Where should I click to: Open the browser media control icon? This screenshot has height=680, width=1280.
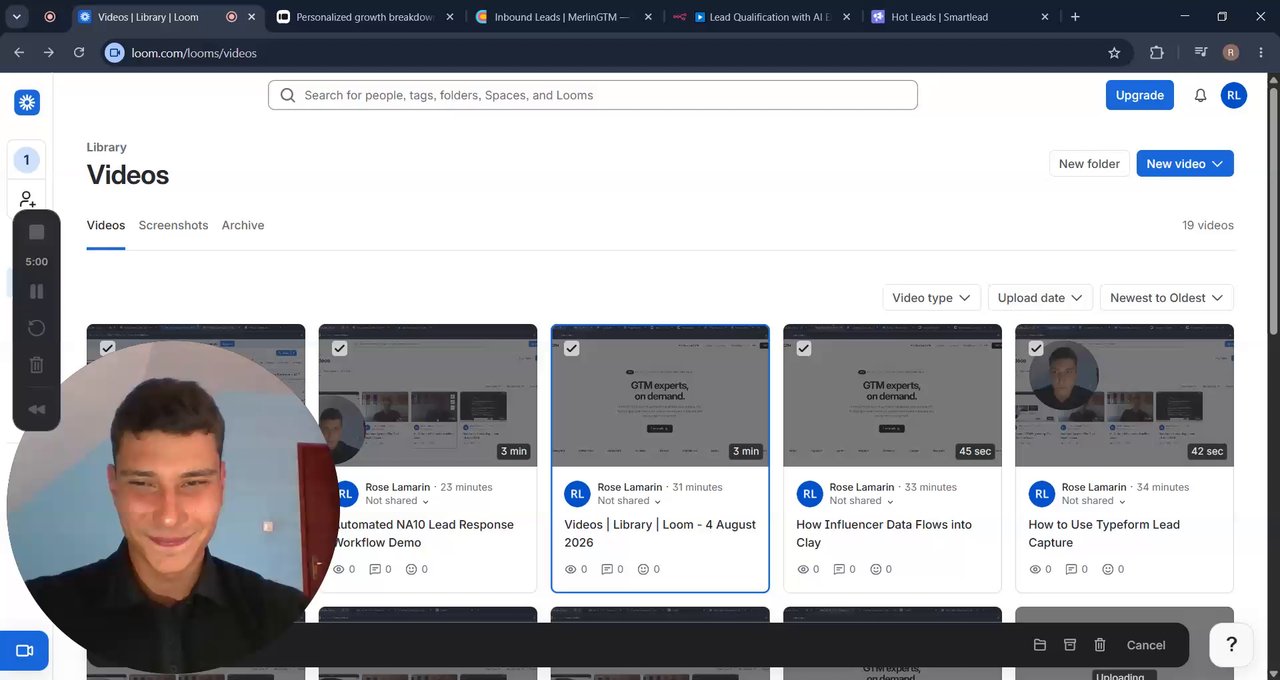[x=1201, y=53]
